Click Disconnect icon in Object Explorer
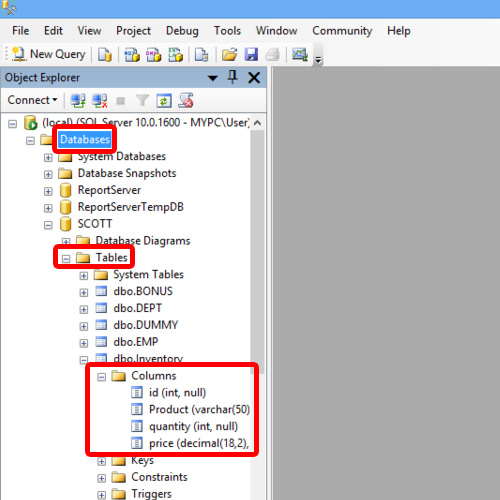 point(100,100)
